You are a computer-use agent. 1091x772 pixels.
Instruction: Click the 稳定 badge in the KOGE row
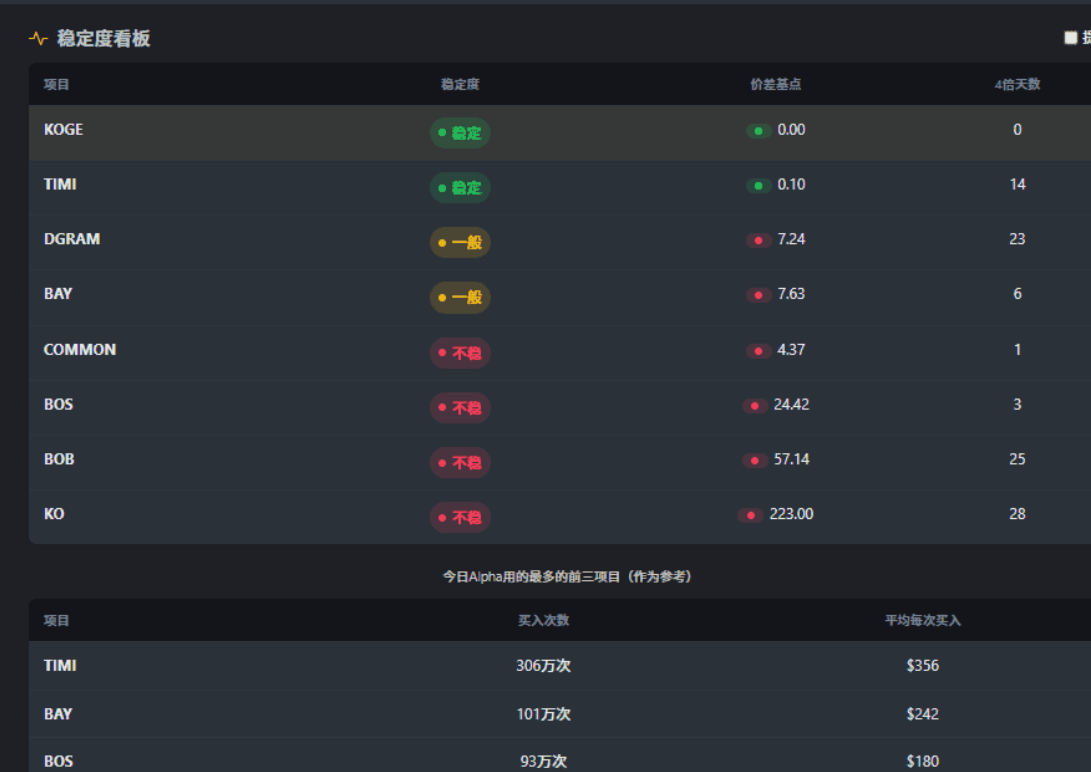460,132
